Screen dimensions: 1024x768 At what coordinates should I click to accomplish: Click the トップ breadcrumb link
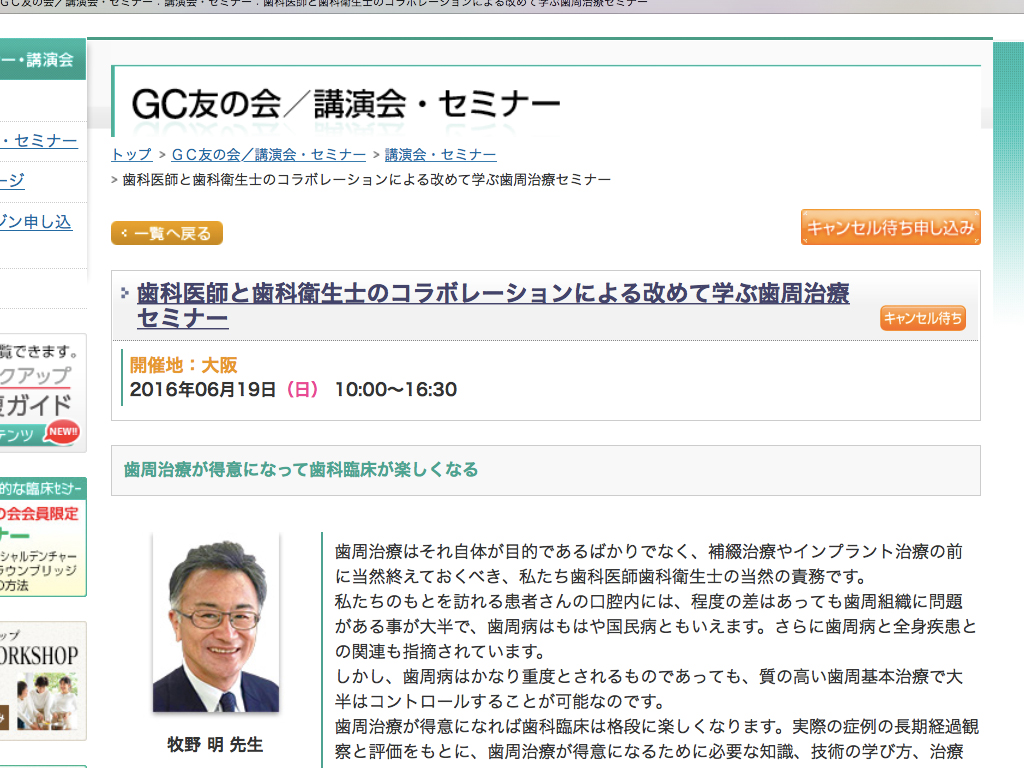(131, 155)
